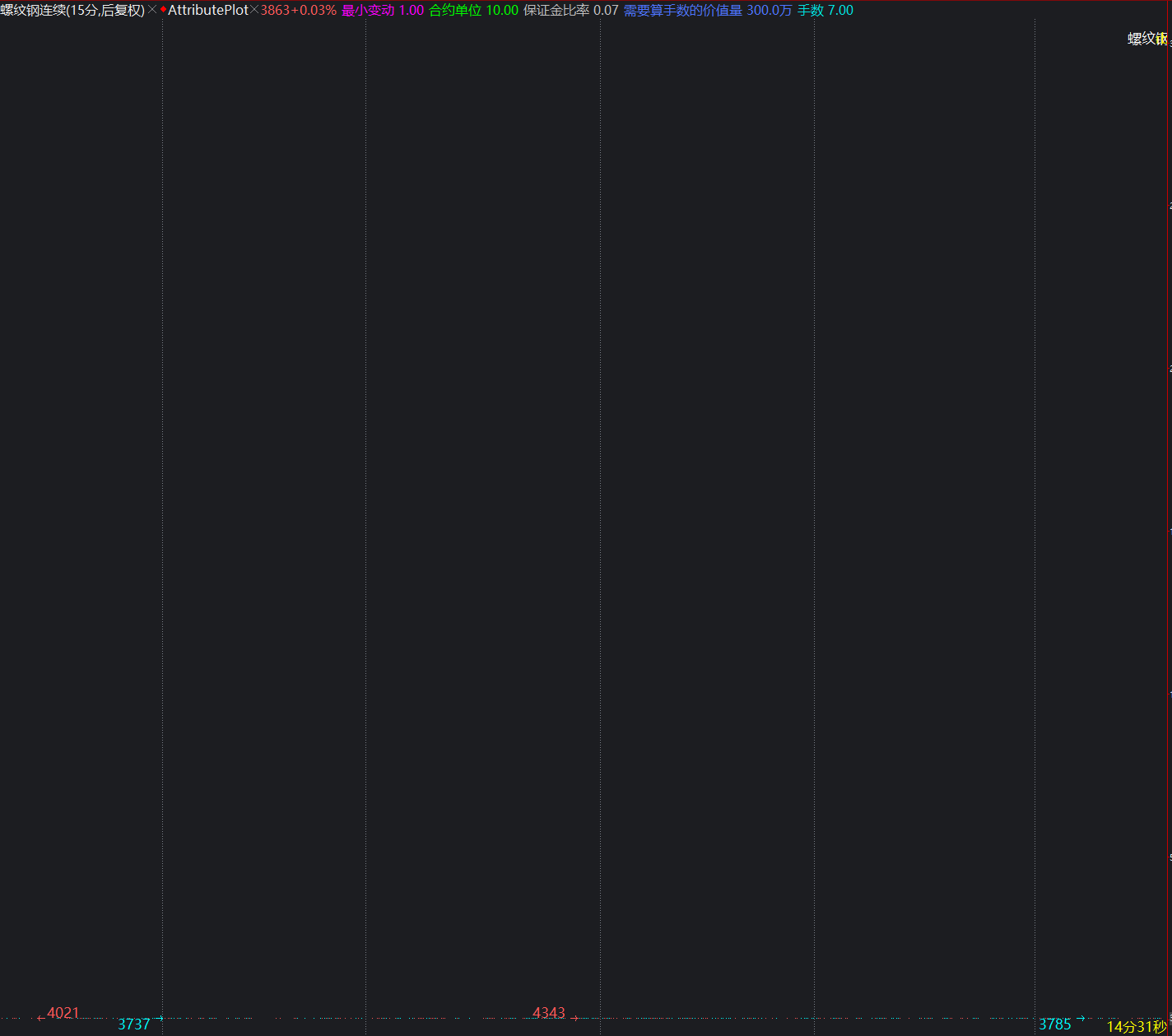Click the 需要算手数的价值量 300.0万 label
The height and width of the screenshot is (1036, 1172).
coord(707,11)
